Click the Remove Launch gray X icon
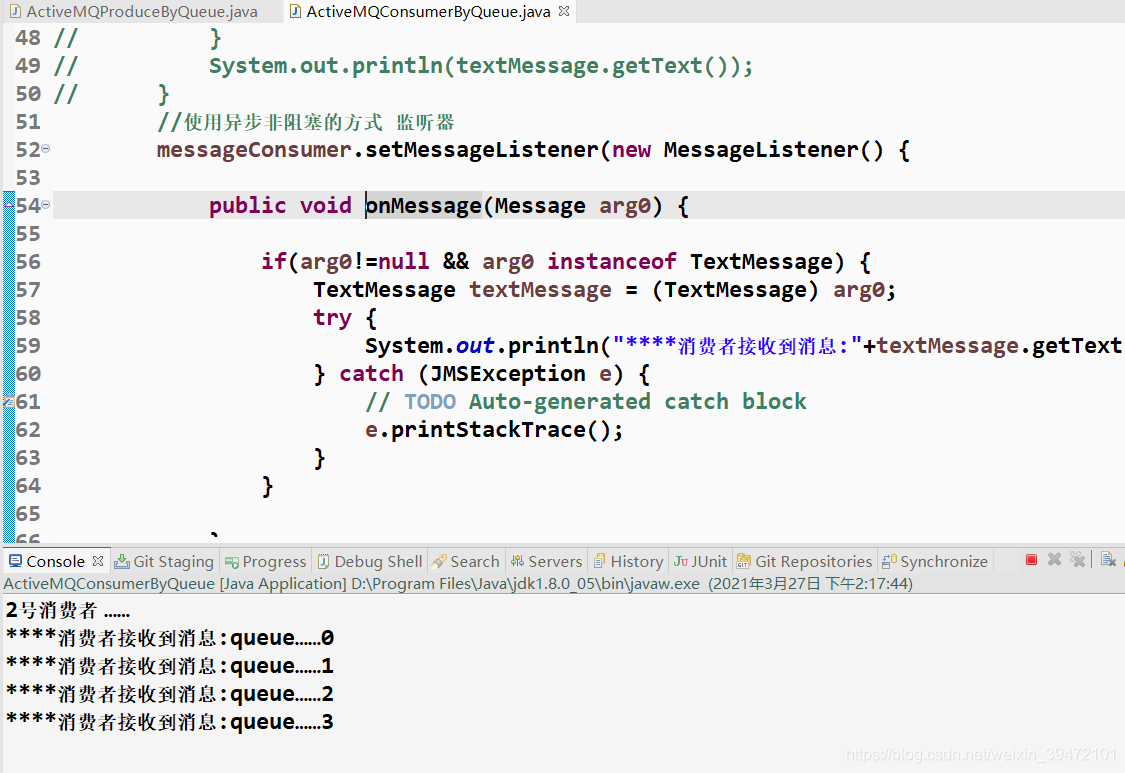The image size is (1125, 773). tap(1054, 560)
